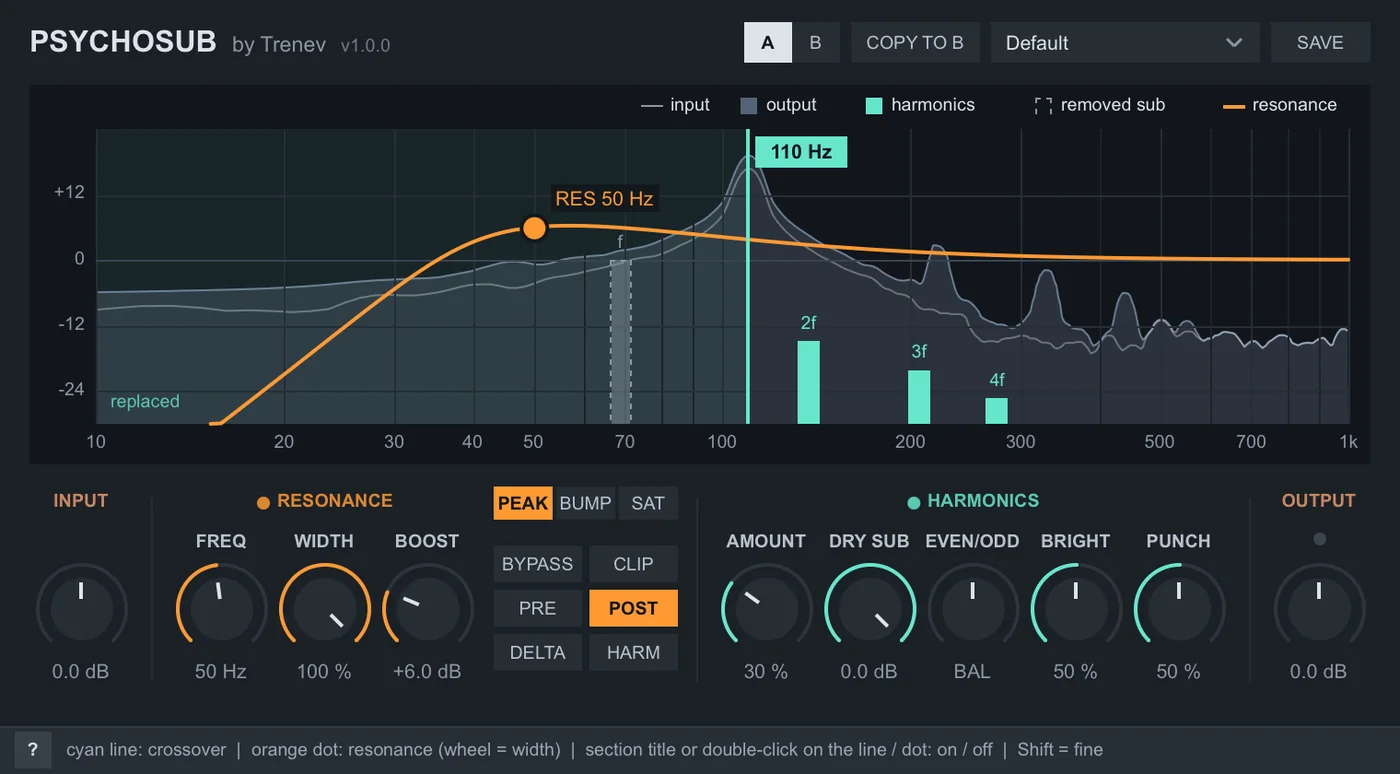Click the resonance WIDTH knob
This screenshot has height=774, width=1400.
pyautogui.click(x=324, y=608)
